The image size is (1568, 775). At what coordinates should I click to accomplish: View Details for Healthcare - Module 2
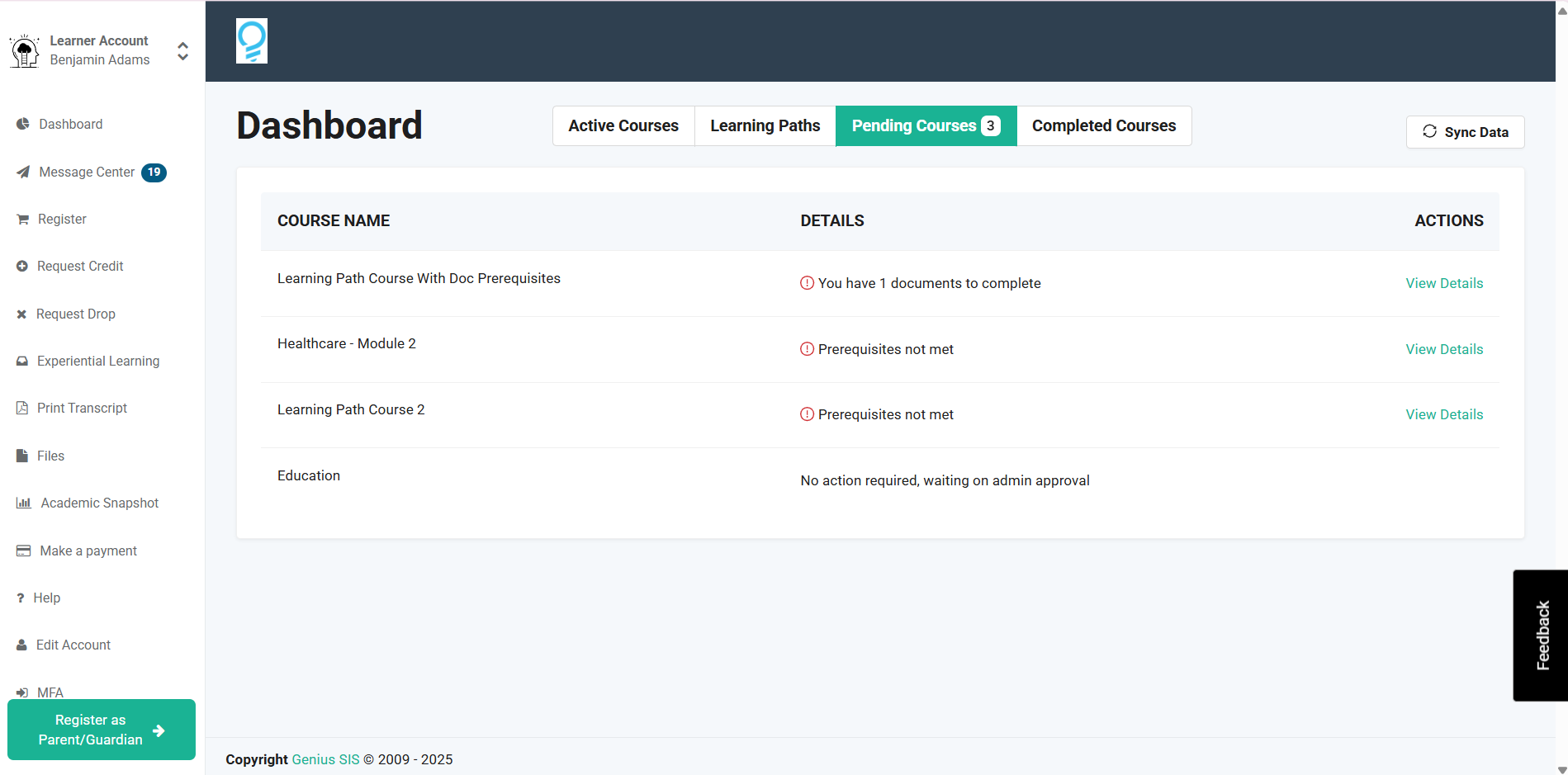1443,349
